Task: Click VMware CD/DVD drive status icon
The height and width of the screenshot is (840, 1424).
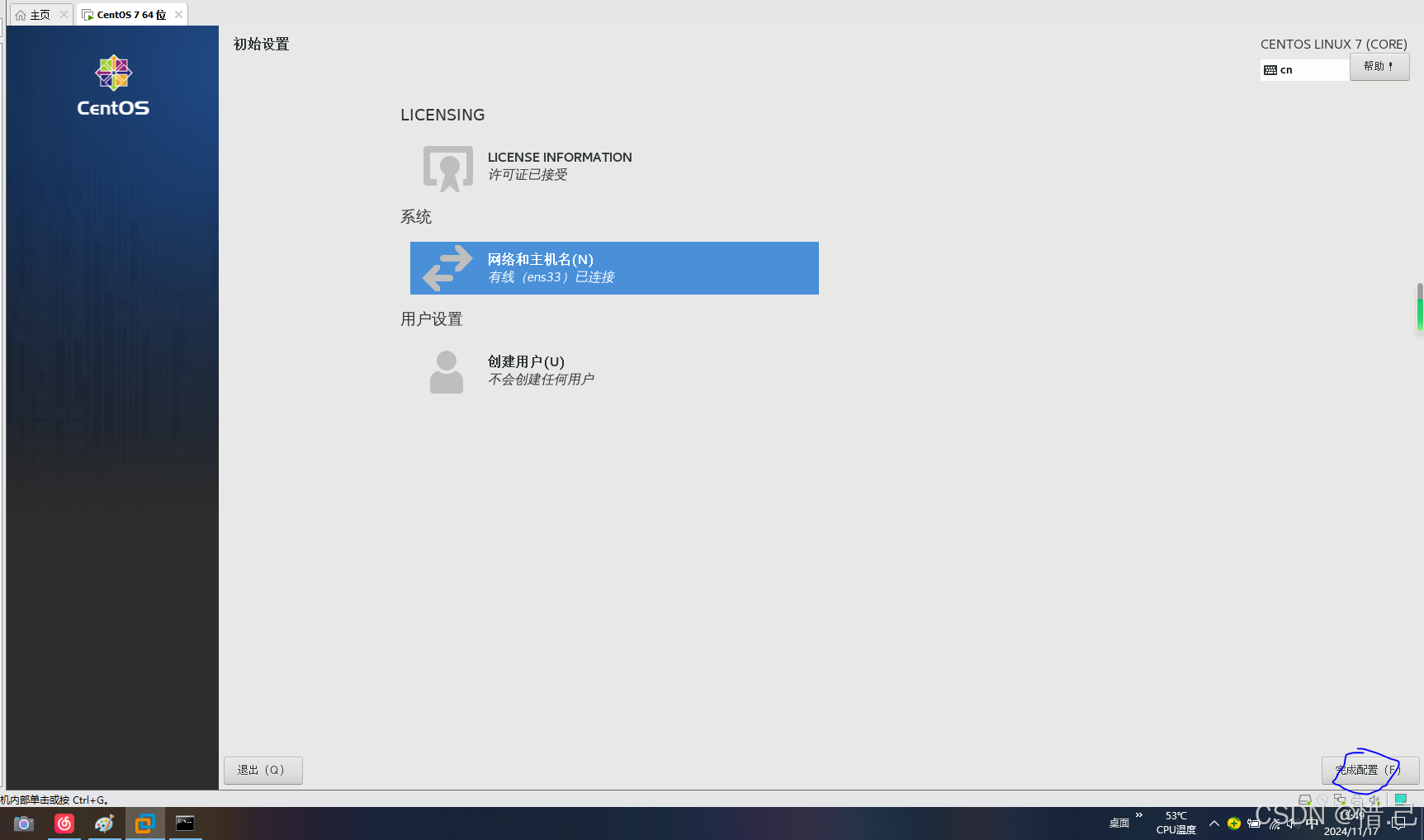Action: click(1322, 800)
